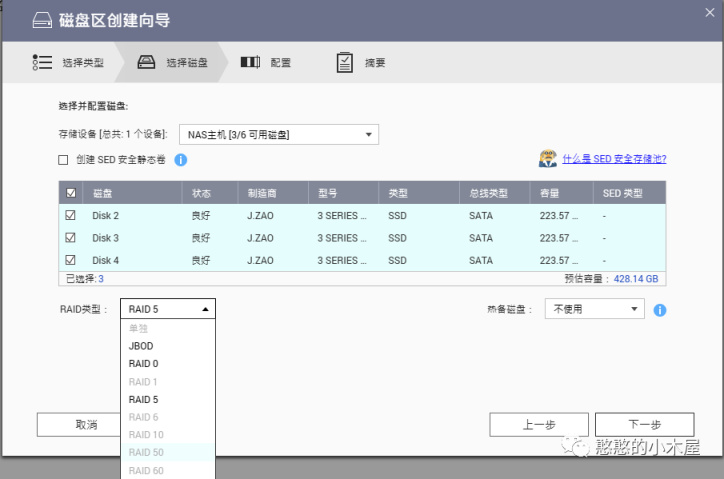The height and width of the screenshot is (479, 724).
Task: Click the SSD type cell in Disk 2 row
Action: coord(397,216)
